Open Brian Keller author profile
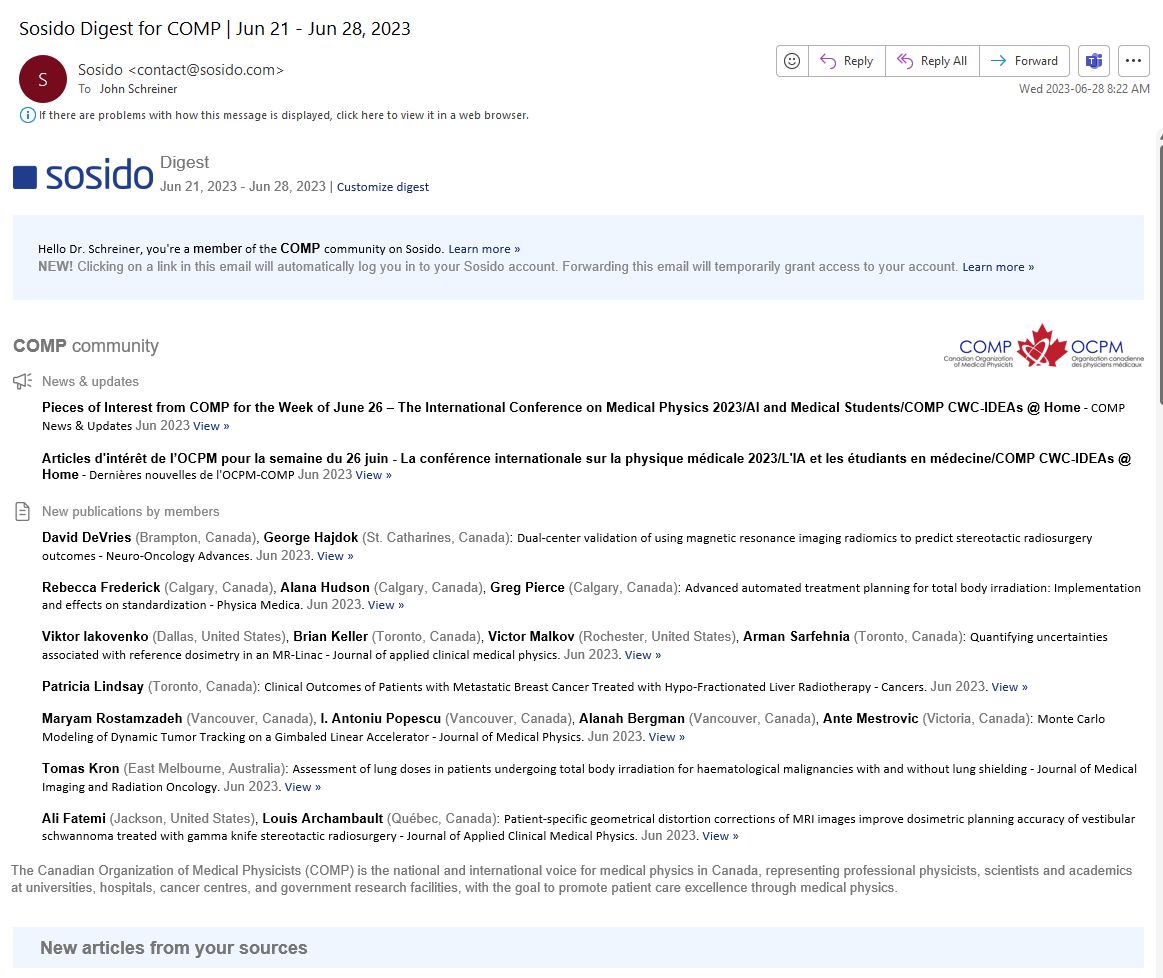The height and width of the screenshot is (978, 1163). 330,636
